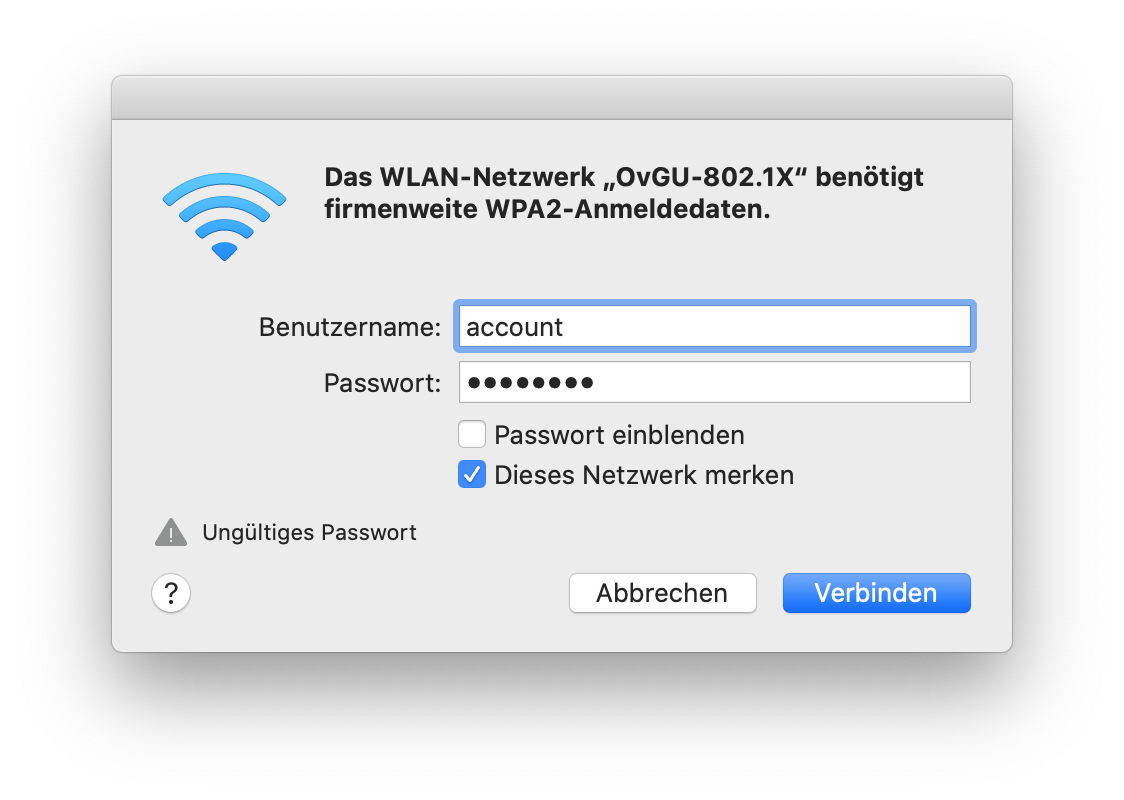Click Verbinden to connect
Screen dimensions: 1124x800
(876, 592)
